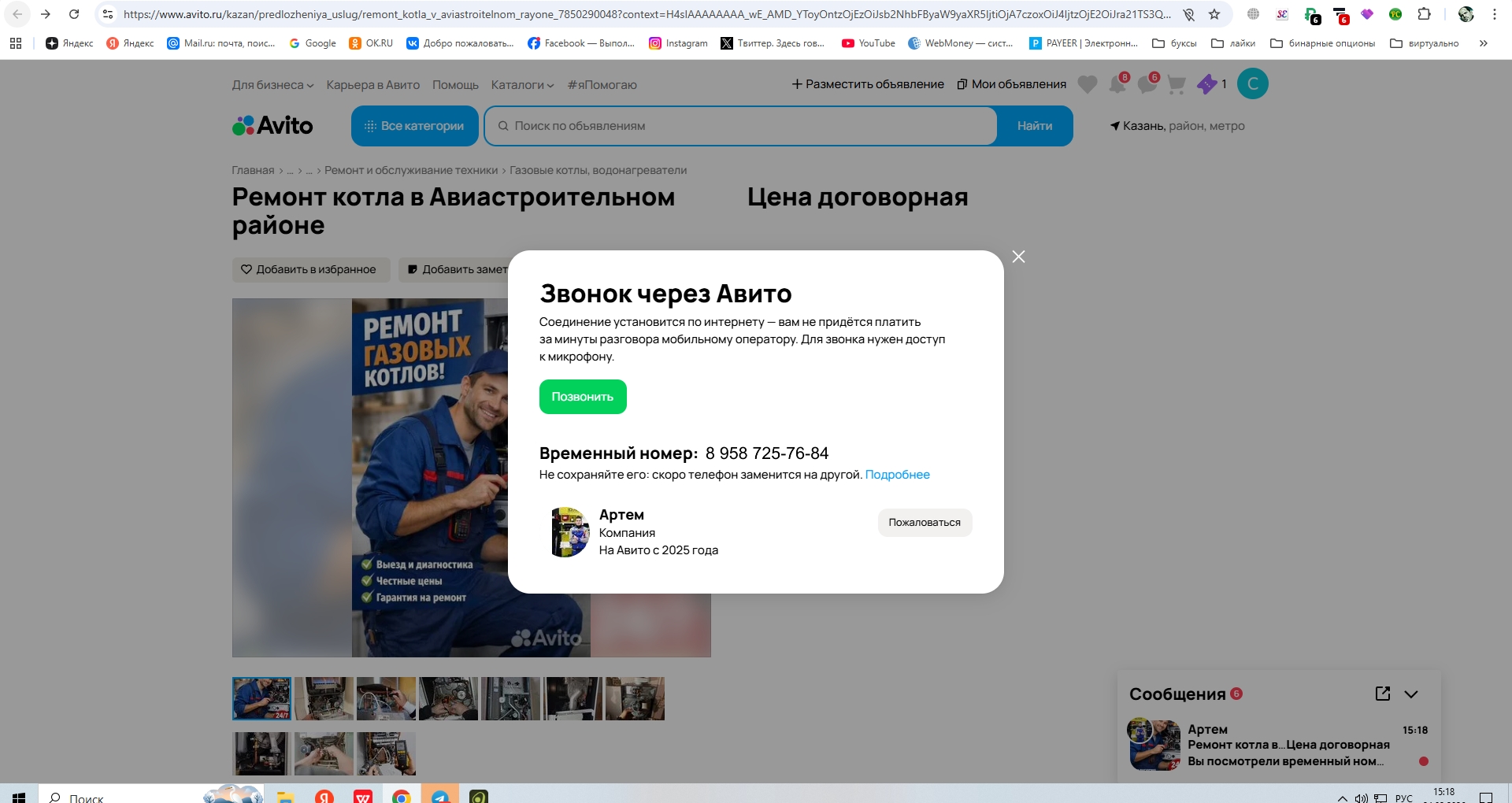This screenshot has height=803, width=1512.
Task: Expand the бинарные опционы bookmarks folder
Action: click(x=1323, y=43)
